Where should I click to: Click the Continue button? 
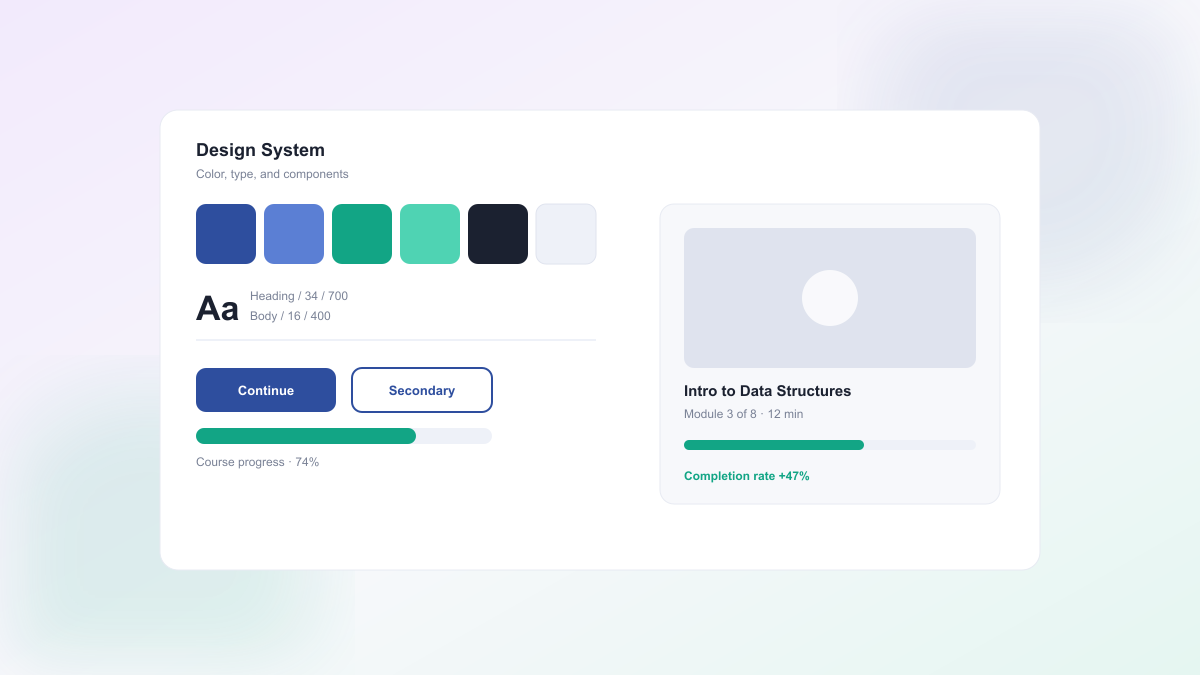[266, 390]
